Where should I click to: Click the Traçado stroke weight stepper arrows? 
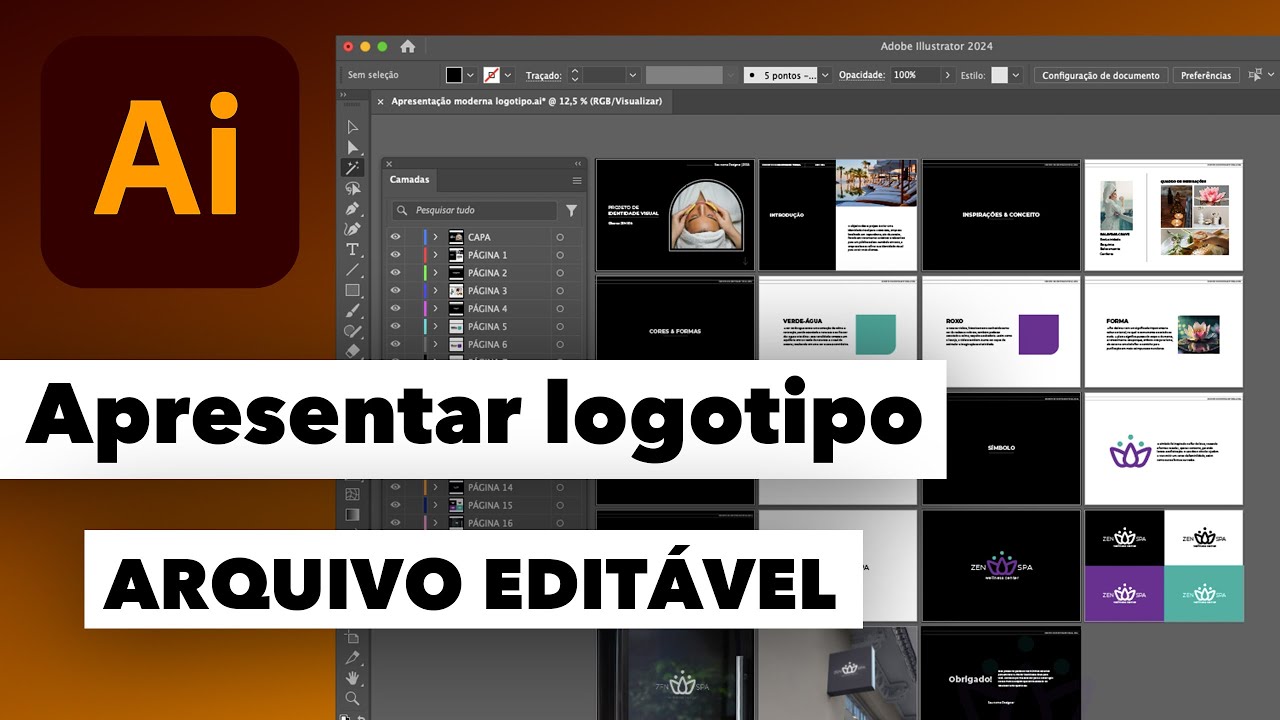(x=574, y=75)
